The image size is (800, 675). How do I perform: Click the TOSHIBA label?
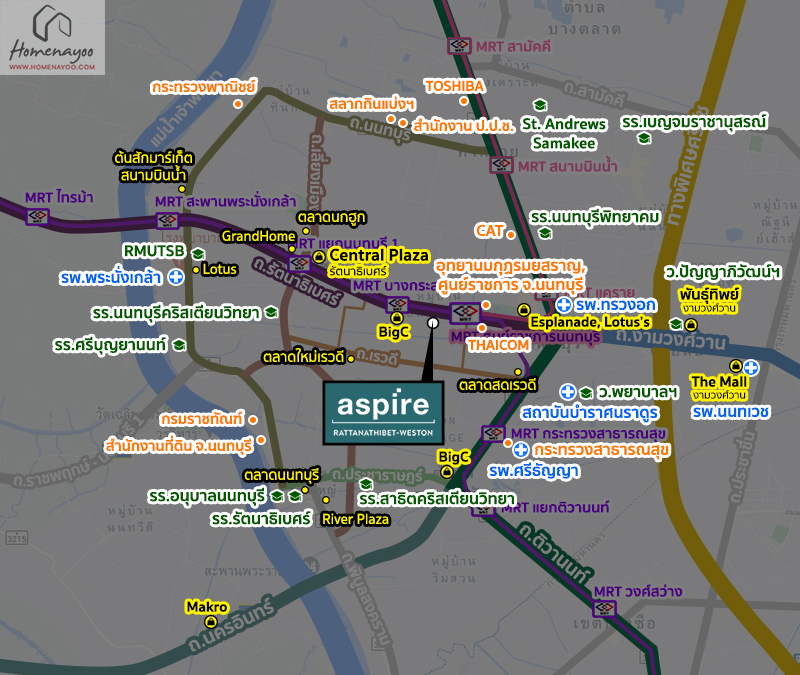coord(454,86)
